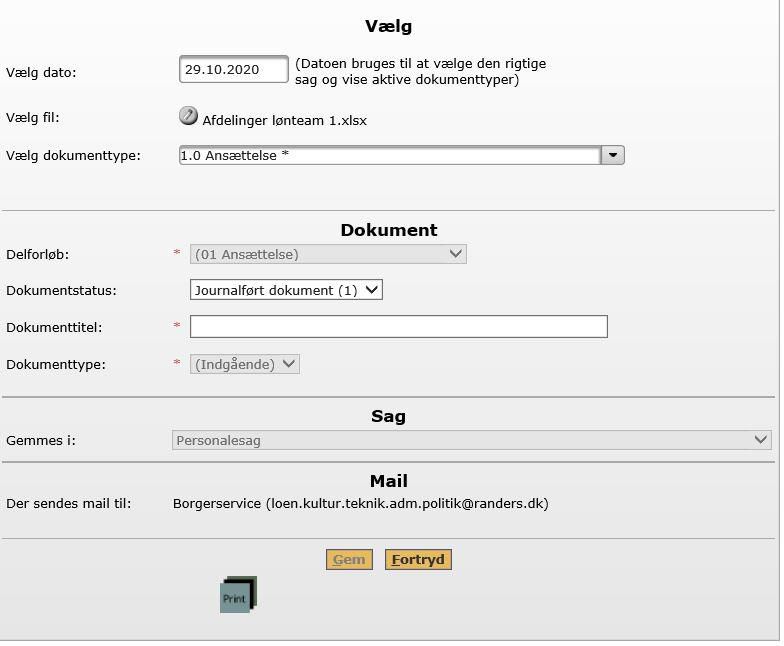The width and height of the screenshot is (784, 646).
Task: Click the Vælg heading at top
Action: point(388,26)
